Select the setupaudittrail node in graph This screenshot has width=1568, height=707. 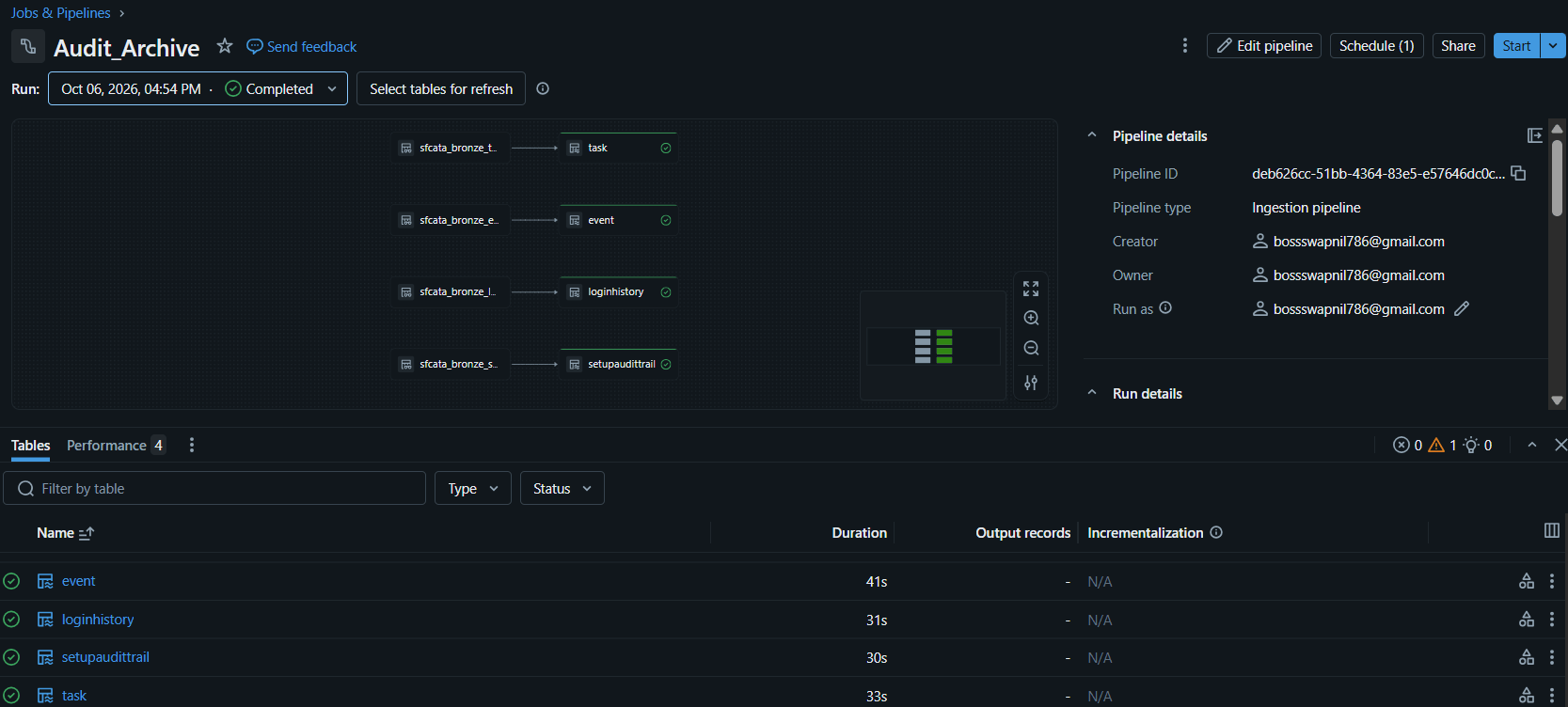click(x=619, y=364)
